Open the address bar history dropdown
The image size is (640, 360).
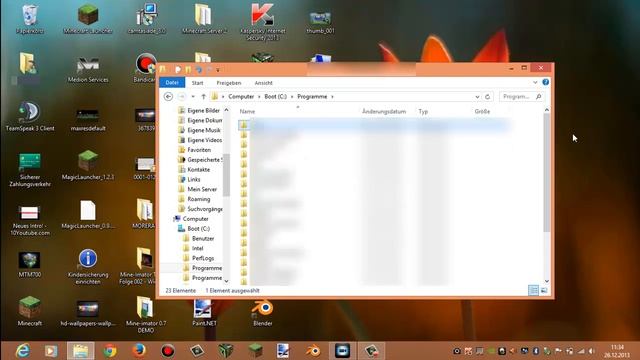point(477,97)
